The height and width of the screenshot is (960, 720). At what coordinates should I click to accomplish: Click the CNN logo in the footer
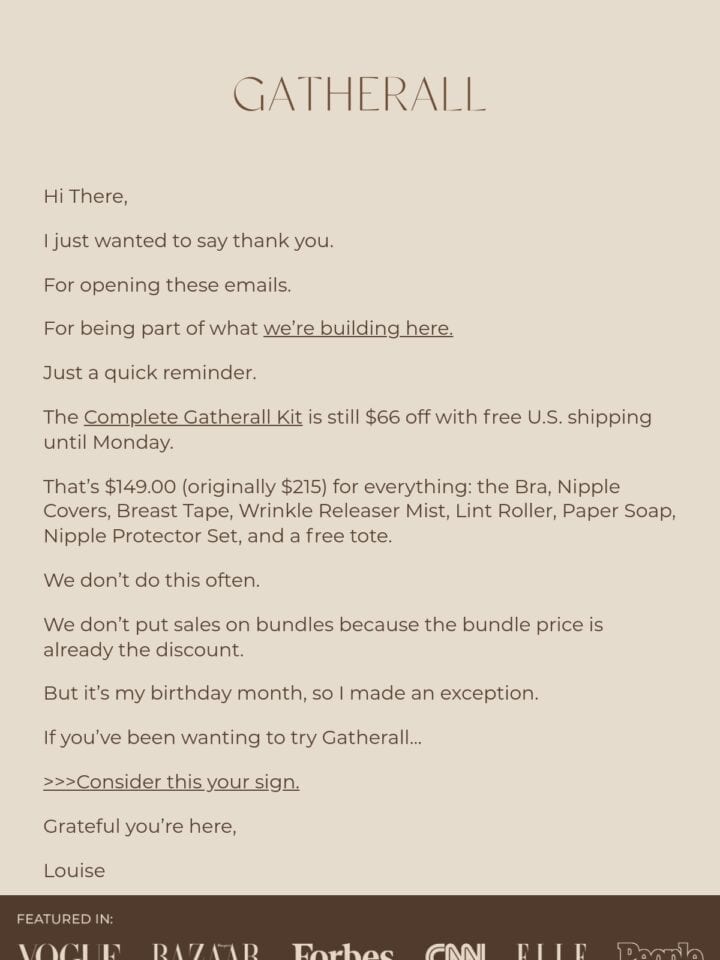pyautogui.click(x=456, y=951)
